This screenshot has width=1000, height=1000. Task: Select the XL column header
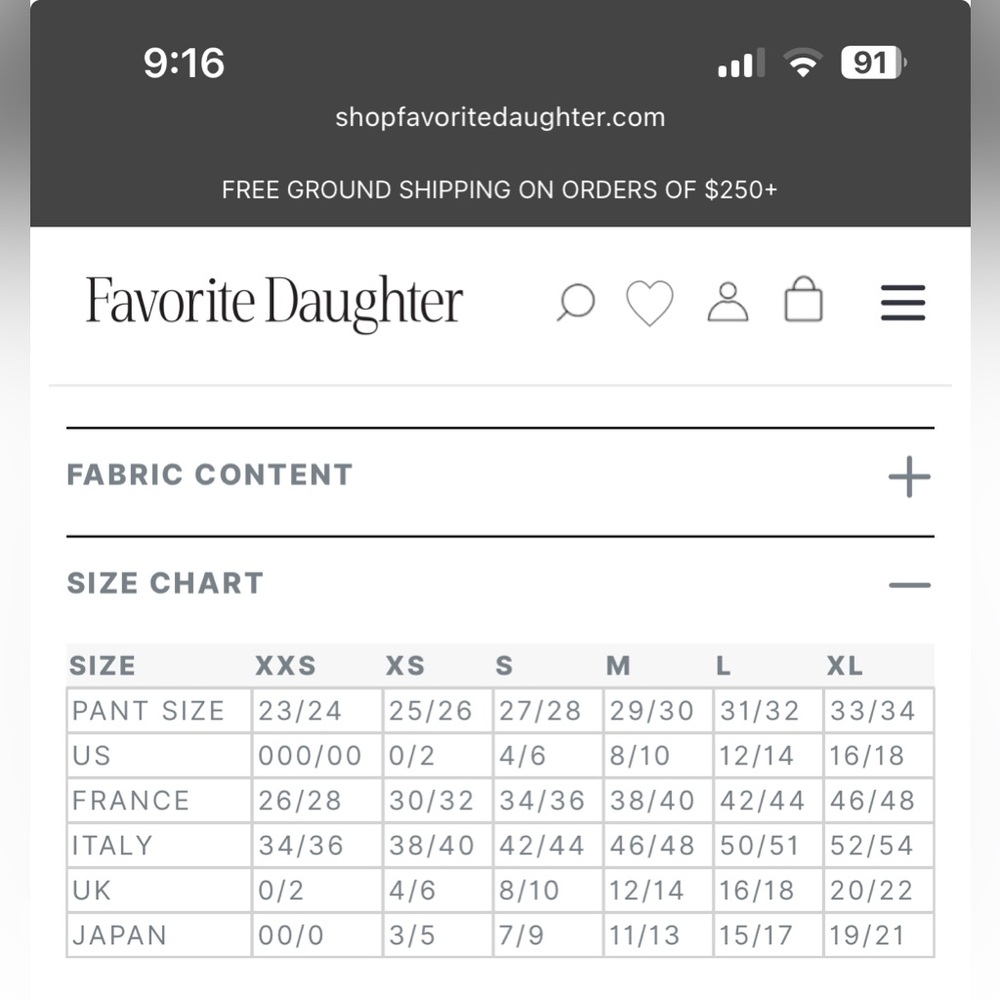point(845,666)
